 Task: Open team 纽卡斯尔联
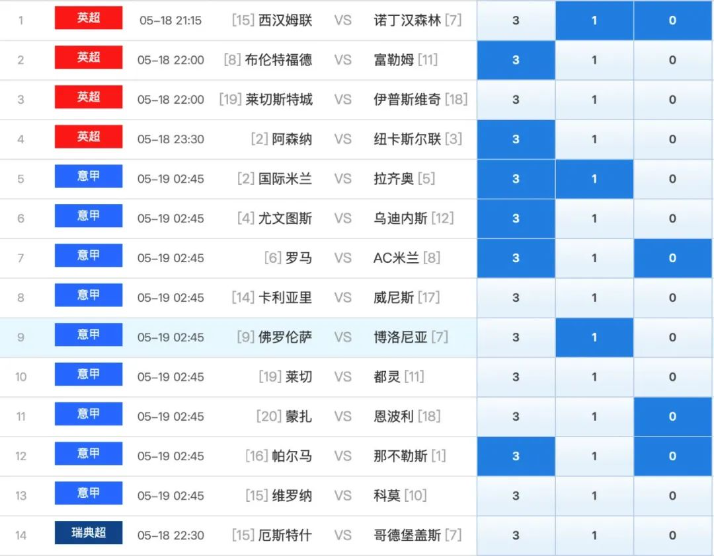407,140
